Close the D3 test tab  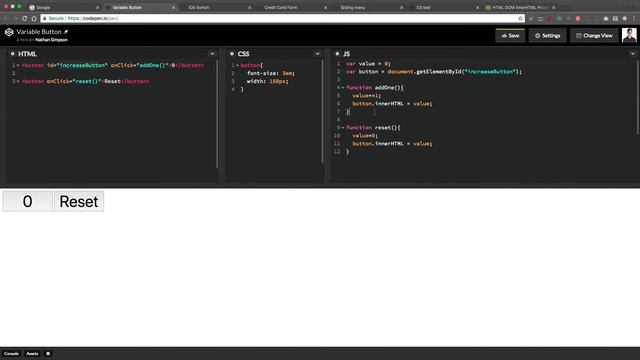477,7
